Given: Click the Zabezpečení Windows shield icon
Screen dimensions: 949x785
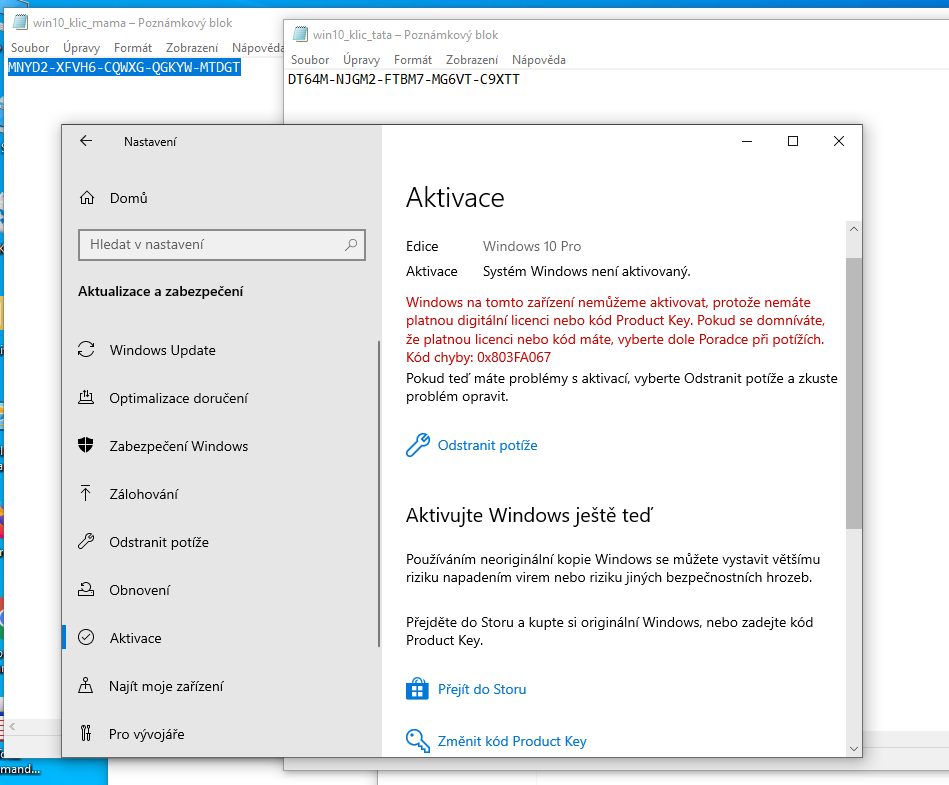Looking at the screenshot, I should pos(86,445).
